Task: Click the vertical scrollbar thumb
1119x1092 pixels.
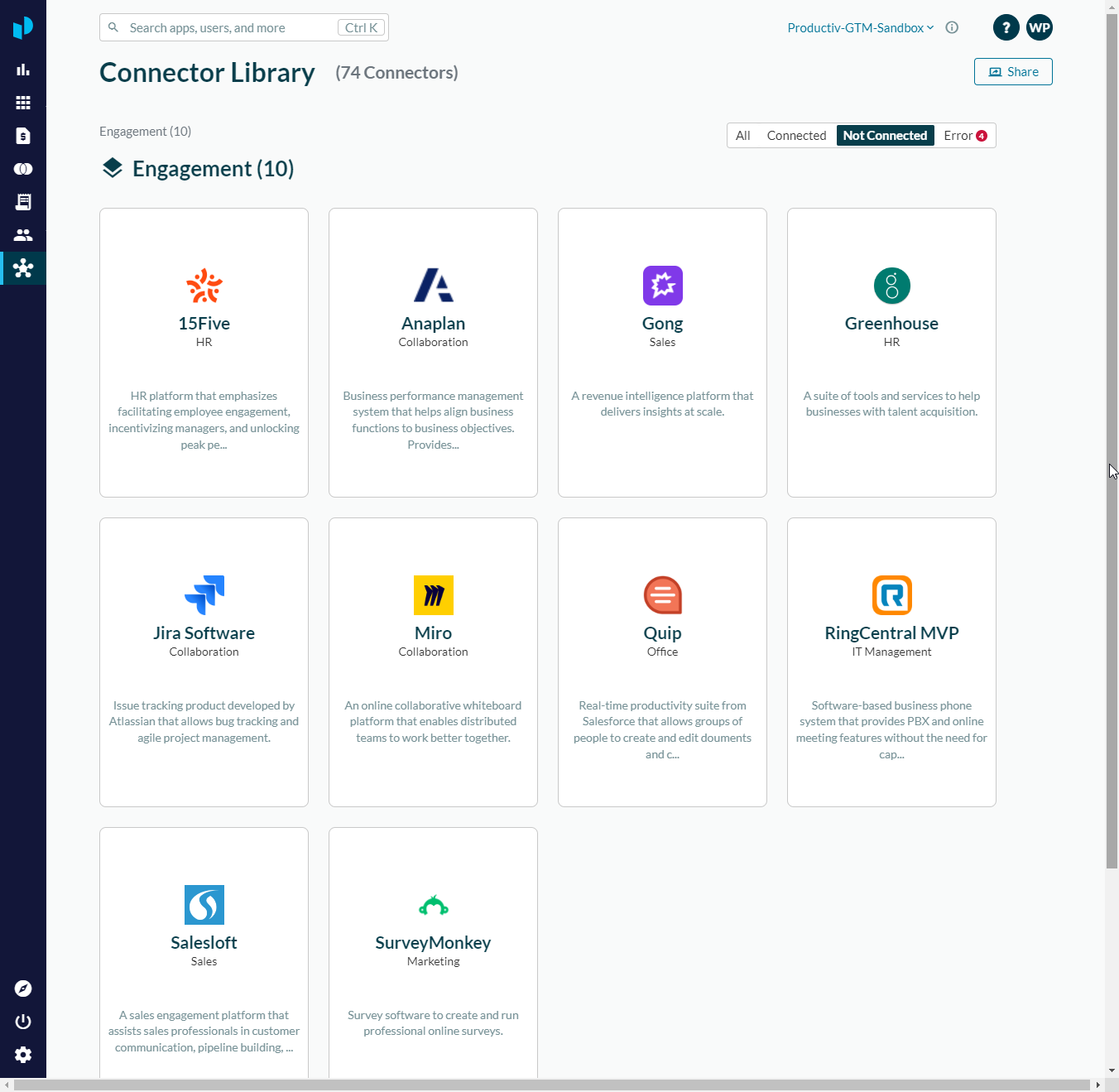Action: coord(1112,439)
